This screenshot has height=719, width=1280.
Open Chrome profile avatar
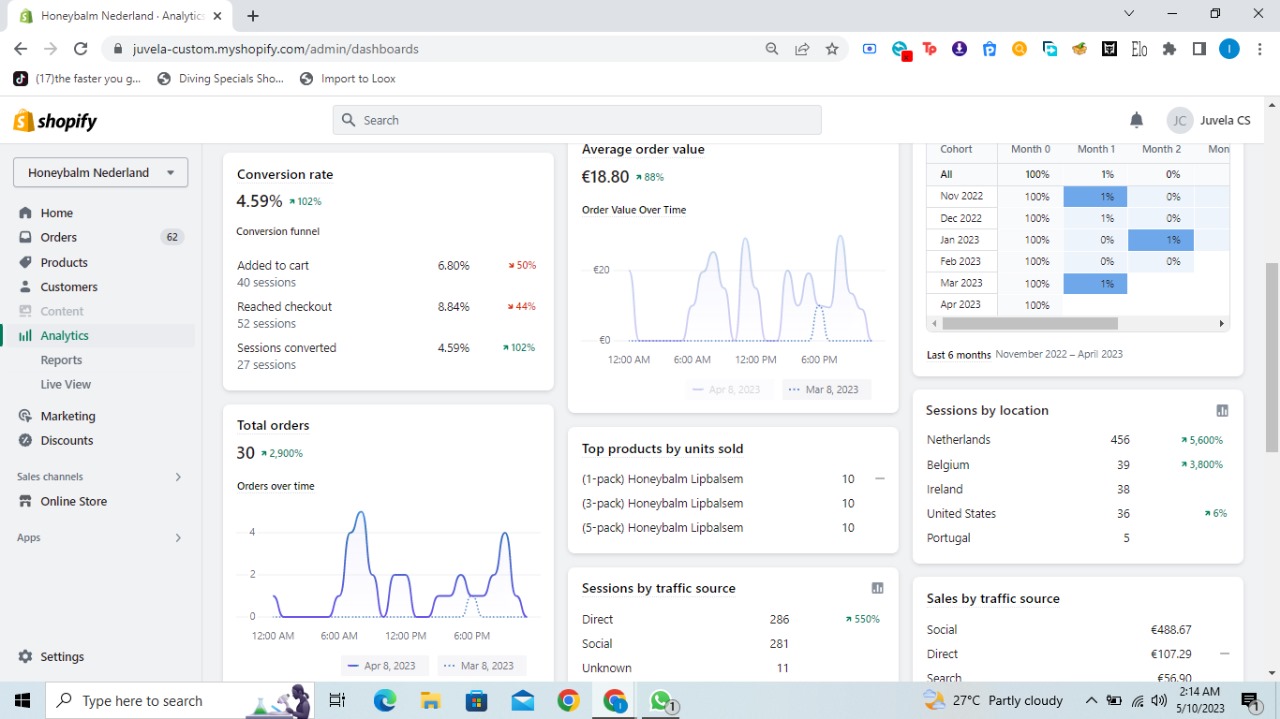tap(1229, 48)
